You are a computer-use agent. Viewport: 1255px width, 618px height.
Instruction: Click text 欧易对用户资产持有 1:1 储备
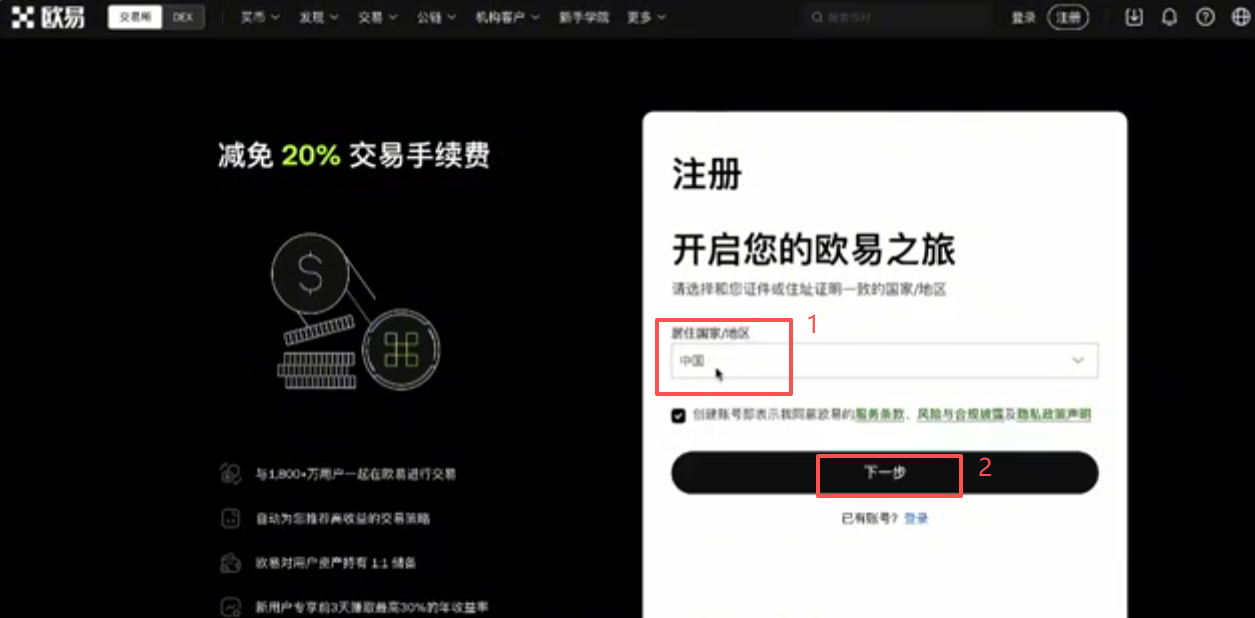coord(335,563)
